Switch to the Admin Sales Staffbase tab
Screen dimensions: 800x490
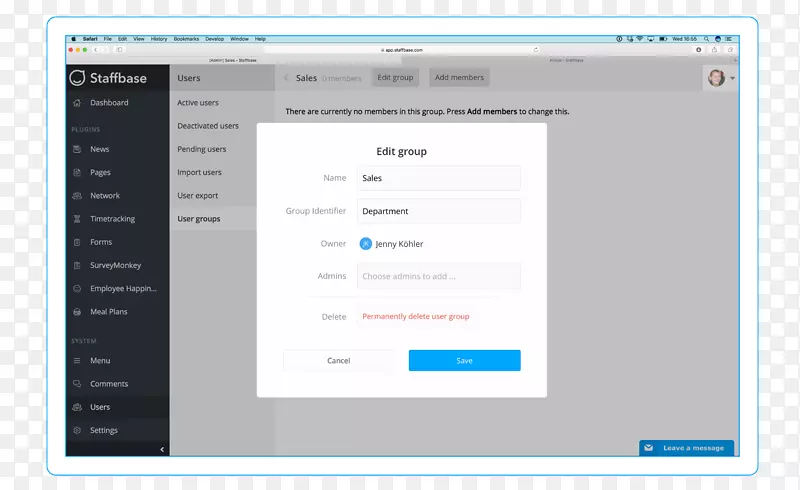point(233,60)
